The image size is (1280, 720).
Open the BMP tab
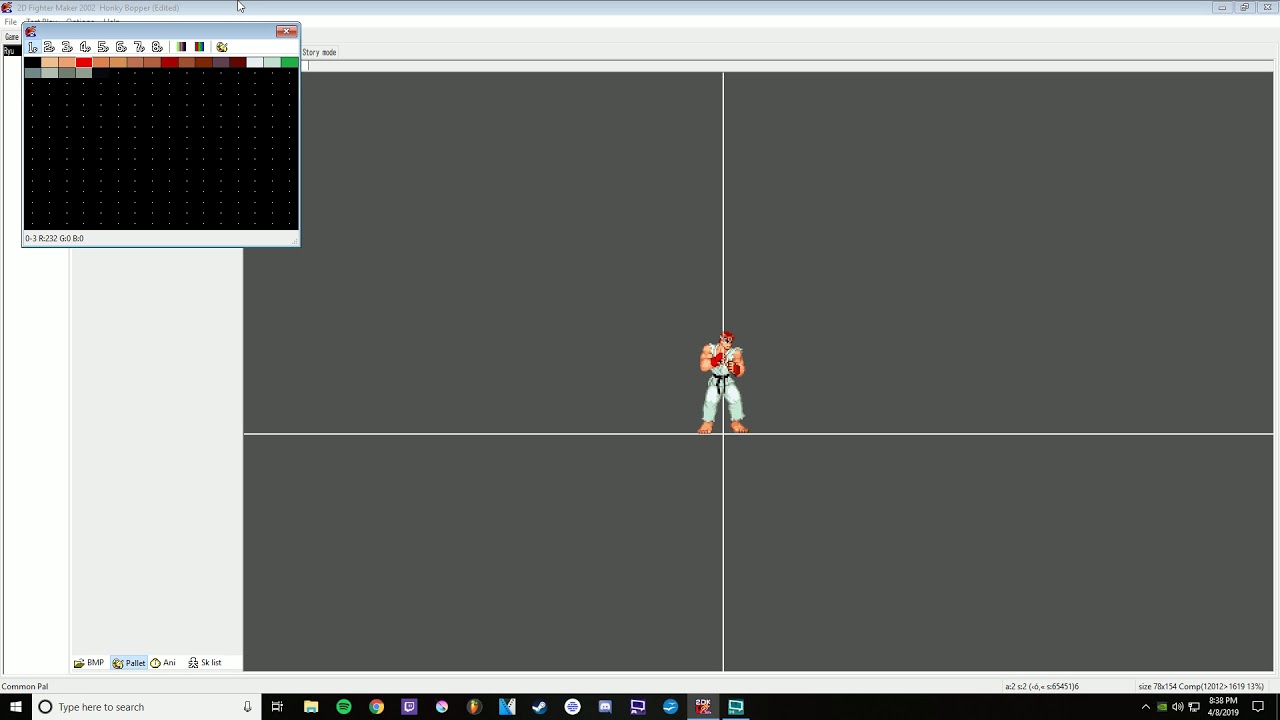pyautogui.click(x=89, y=663)
